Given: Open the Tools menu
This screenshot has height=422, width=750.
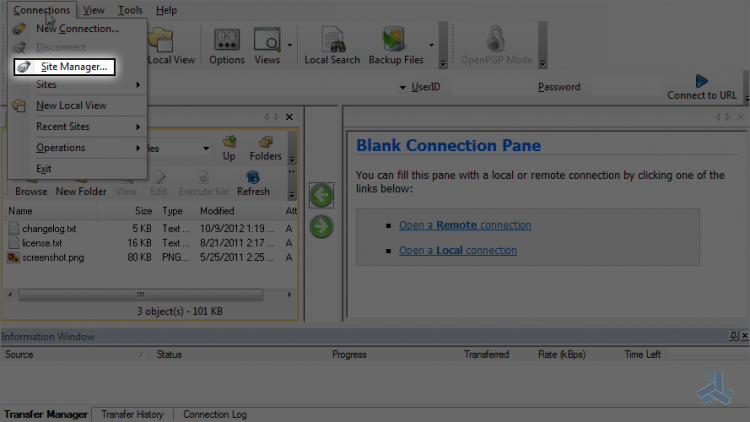Looking at the screenshot, I should point(130,10).
